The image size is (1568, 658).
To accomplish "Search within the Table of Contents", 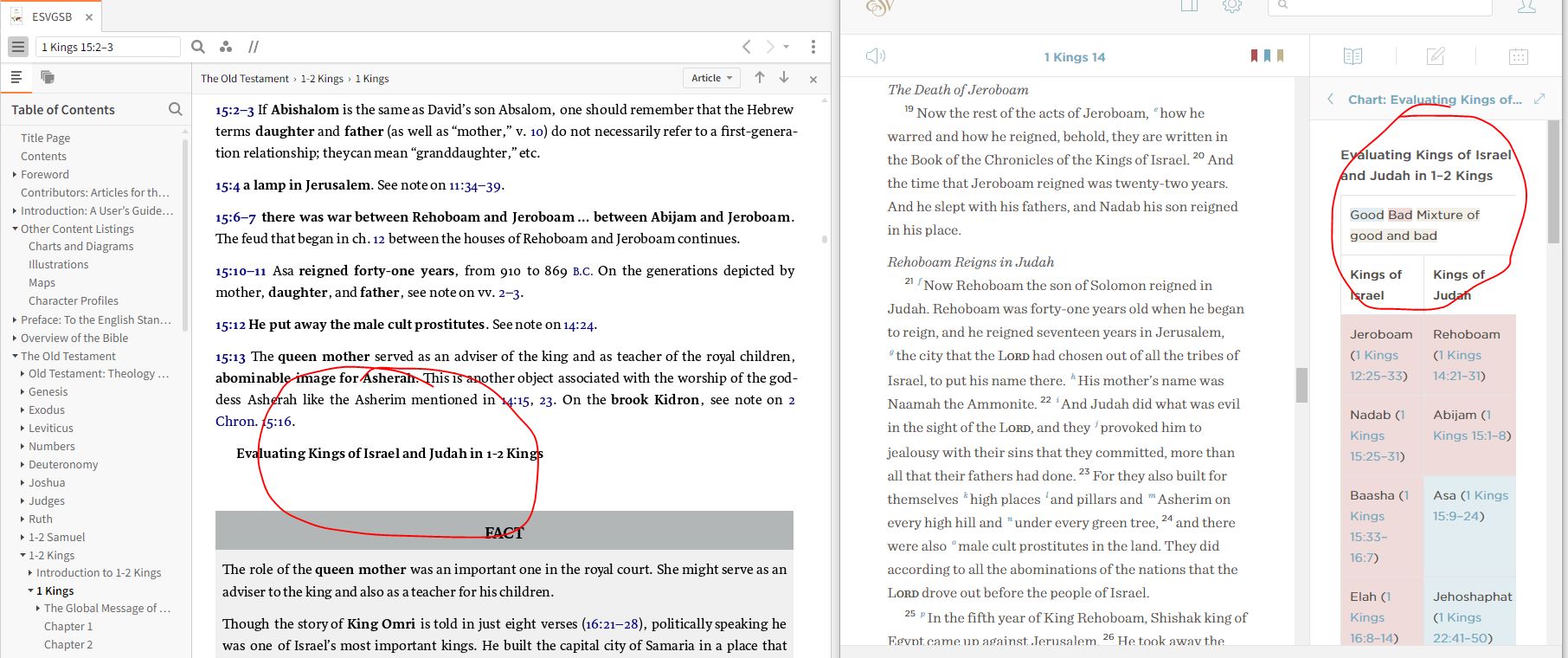I will tap(176, 109).
